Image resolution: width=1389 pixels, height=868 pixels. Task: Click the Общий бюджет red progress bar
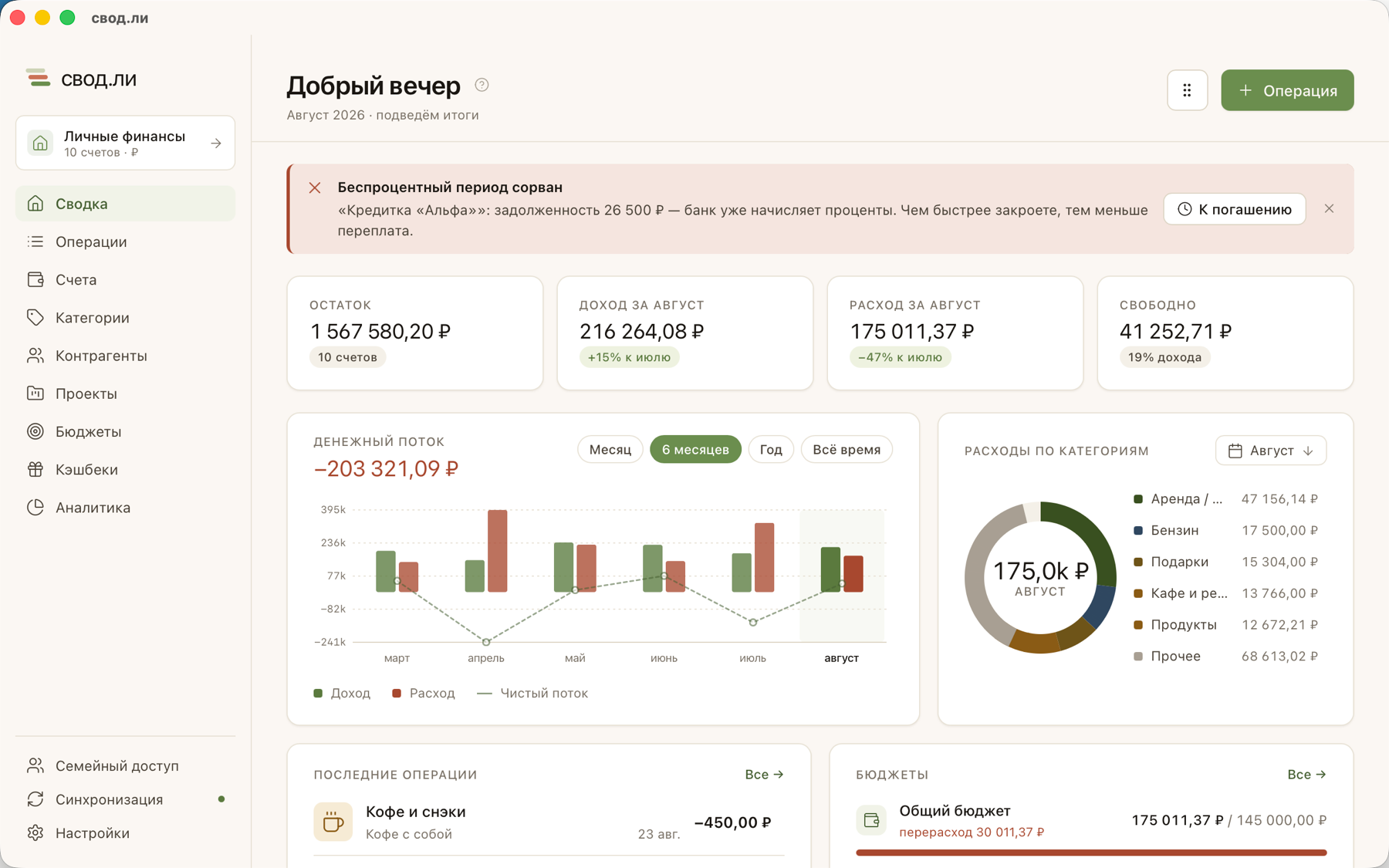[1091, 853]
